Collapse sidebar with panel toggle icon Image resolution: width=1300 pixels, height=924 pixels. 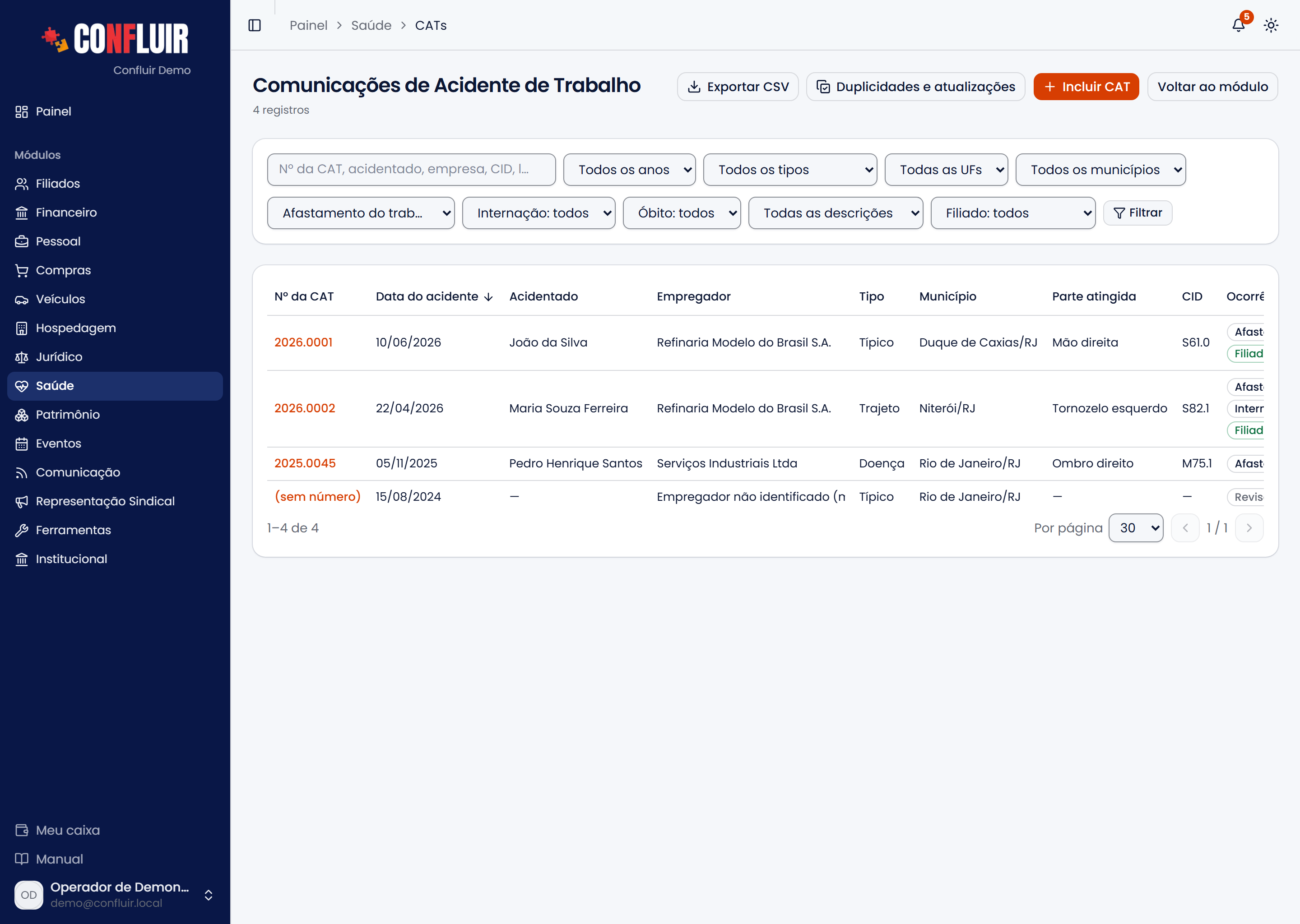pos(255,25)
